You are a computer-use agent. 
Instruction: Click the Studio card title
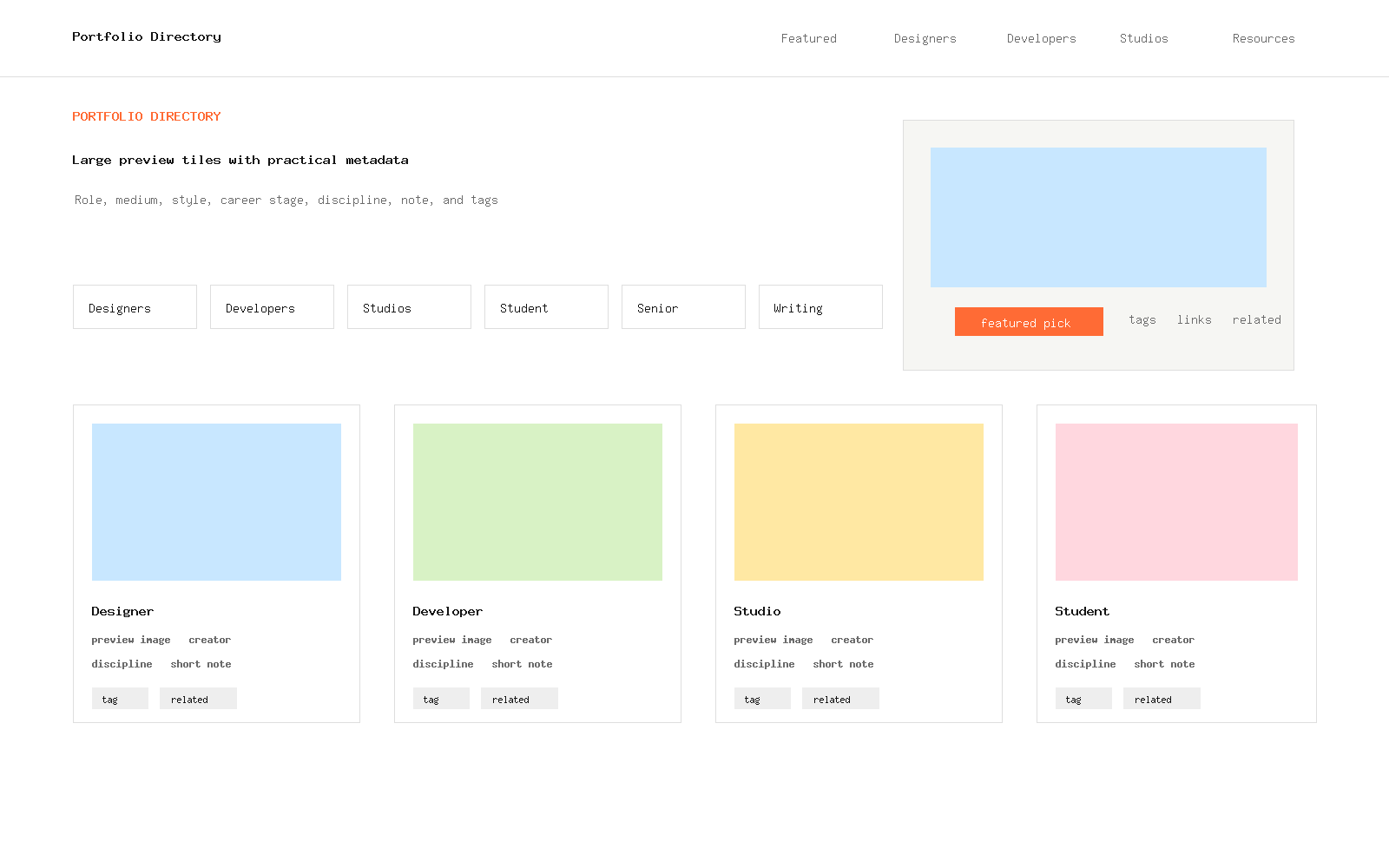pyautogui.click(x=757, y=611)
